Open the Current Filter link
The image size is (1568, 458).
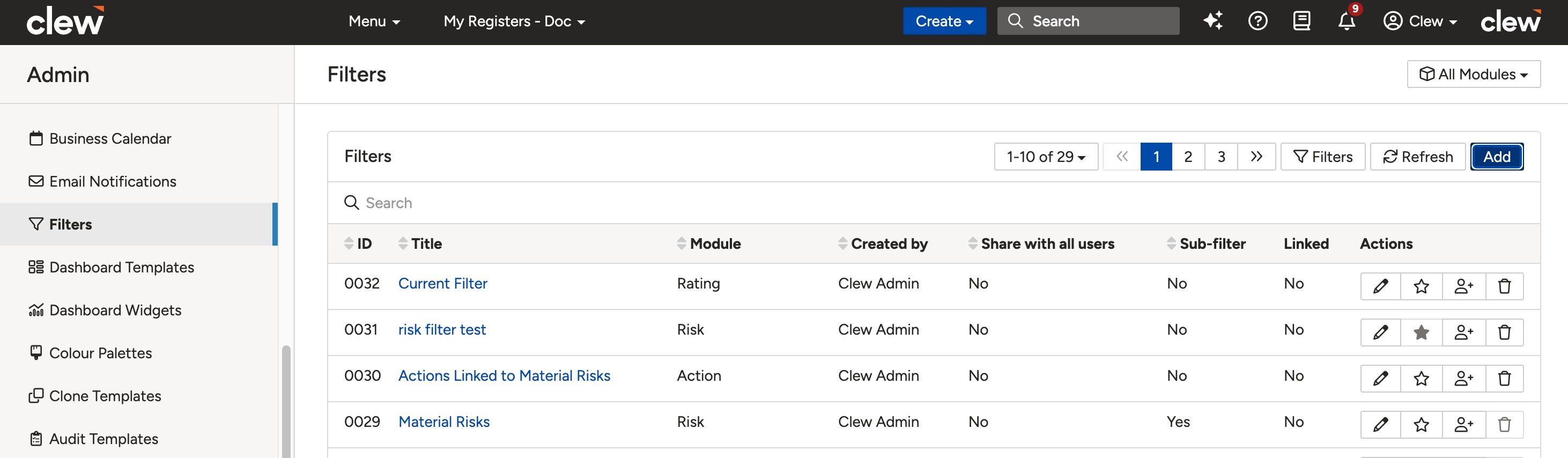442,283
